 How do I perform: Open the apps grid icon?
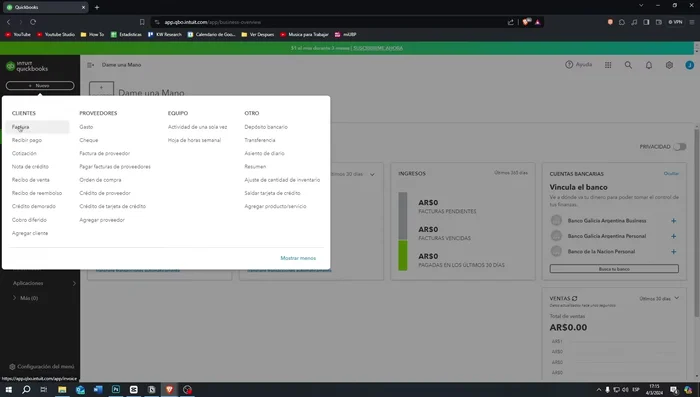tap(608, 65)
